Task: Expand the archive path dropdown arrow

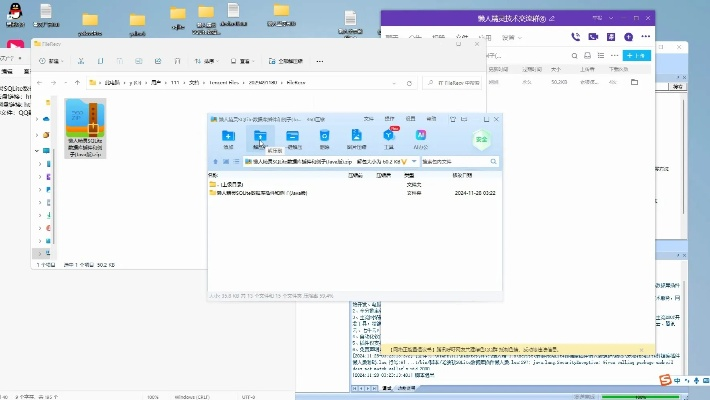Action: [x=414, y=161]
